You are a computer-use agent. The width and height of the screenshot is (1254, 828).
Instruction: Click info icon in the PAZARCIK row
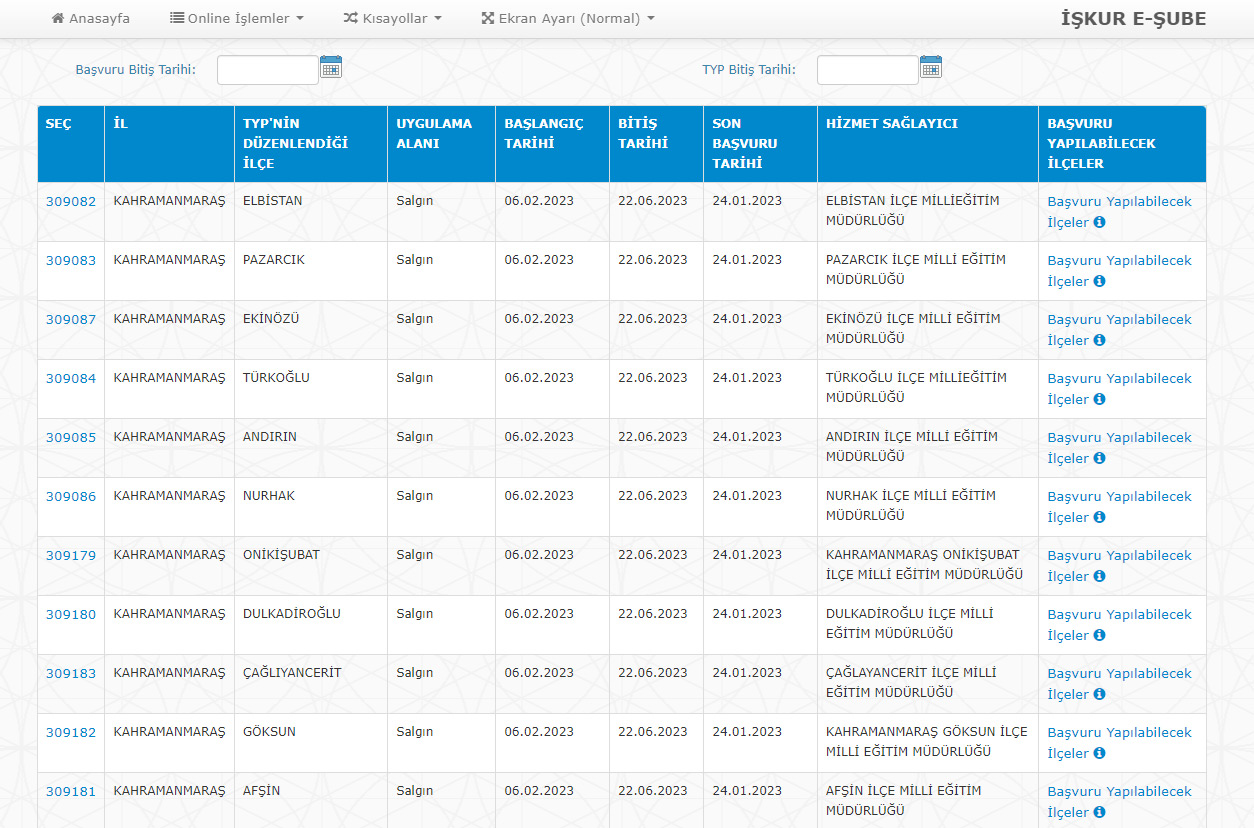pyautogui.click(x=1099, y=282)
